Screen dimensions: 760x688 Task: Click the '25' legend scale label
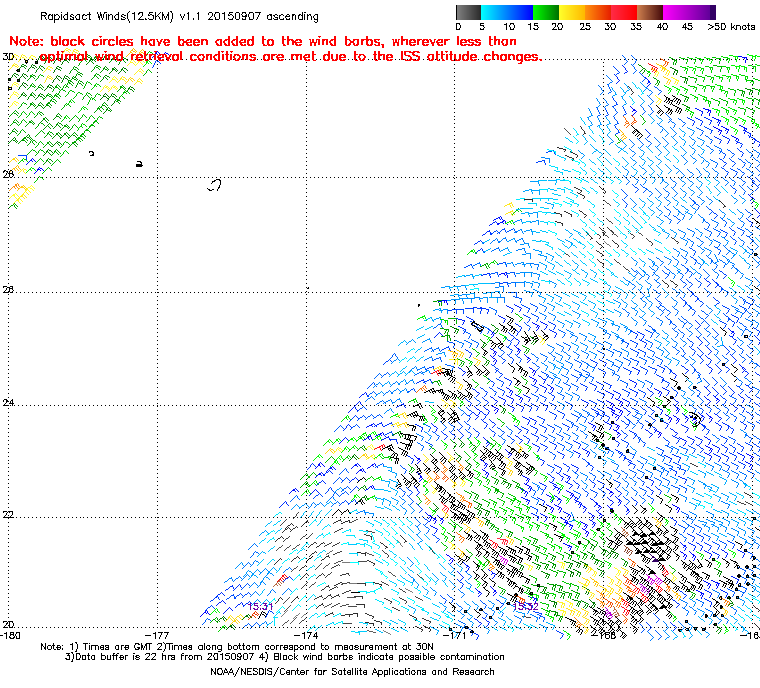coord(585,27)
